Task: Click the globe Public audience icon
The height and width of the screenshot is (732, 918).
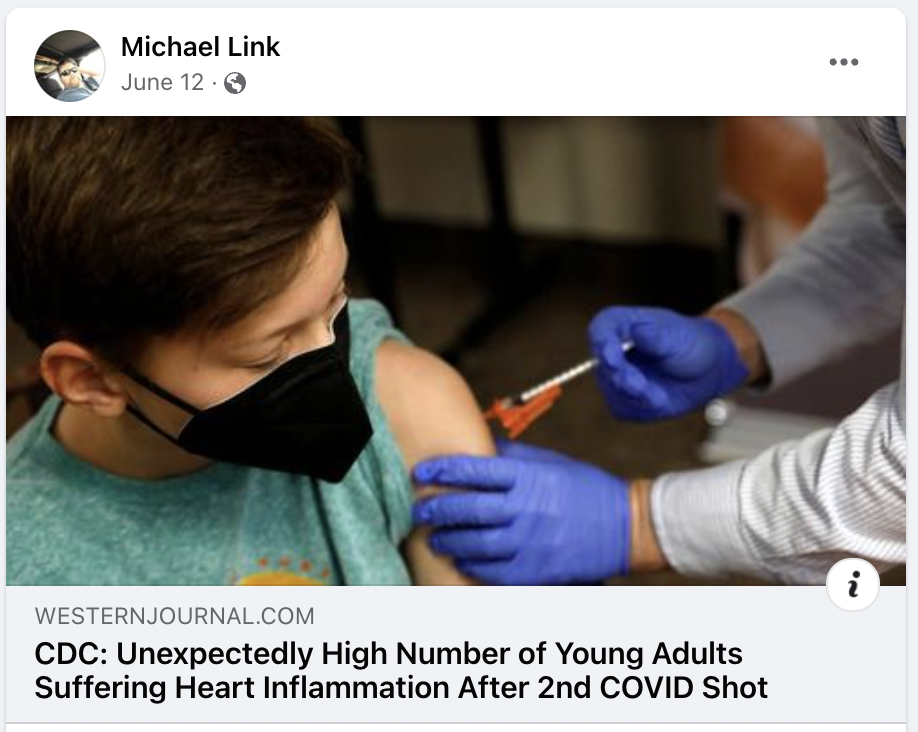Action: click(x=235, y=83)
